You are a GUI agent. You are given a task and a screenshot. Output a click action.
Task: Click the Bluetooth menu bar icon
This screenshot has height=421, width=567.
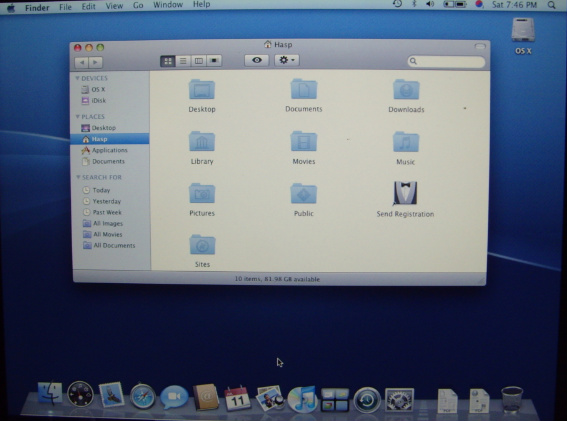coord(414,4)
